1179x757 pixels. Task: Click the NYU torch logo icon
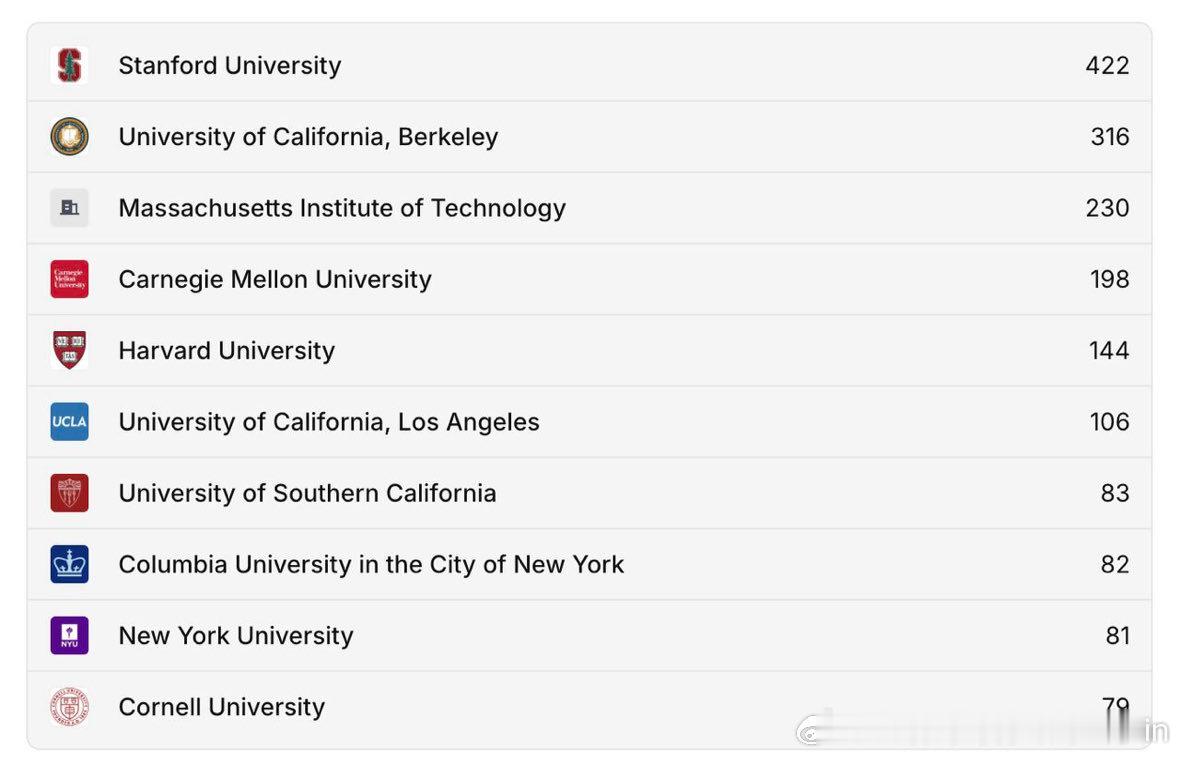coord(68,635)
